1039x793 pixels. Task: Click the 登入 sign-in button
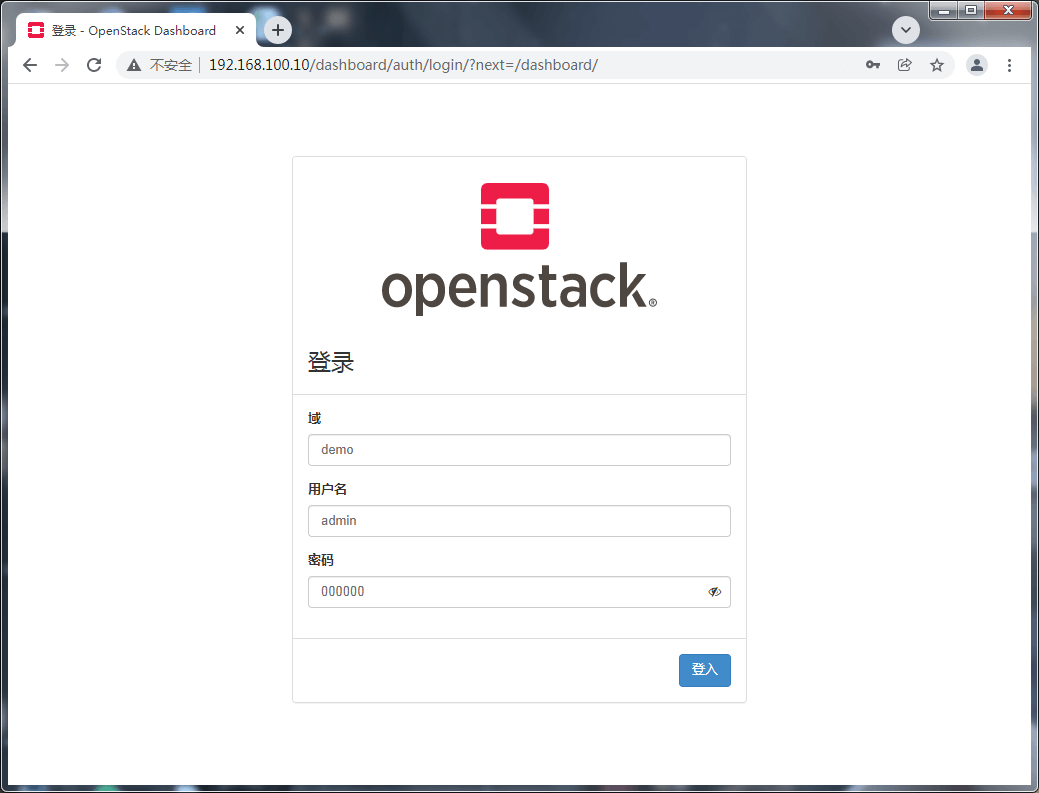coord(705,670)
